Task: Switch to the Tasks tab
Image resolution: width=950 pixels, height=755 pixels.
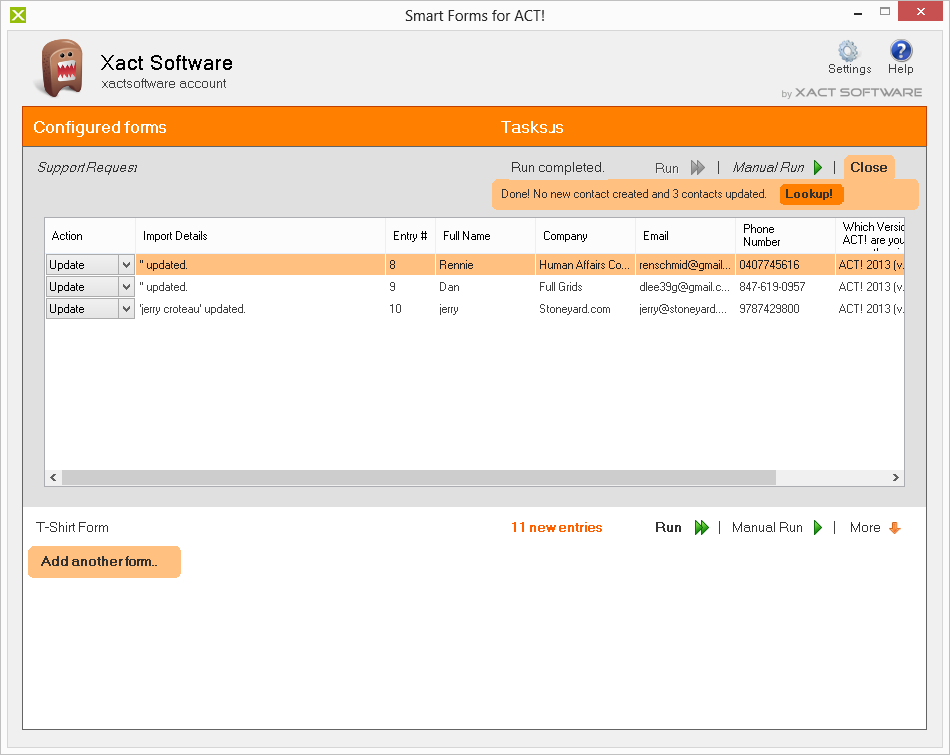Action: 532,127
